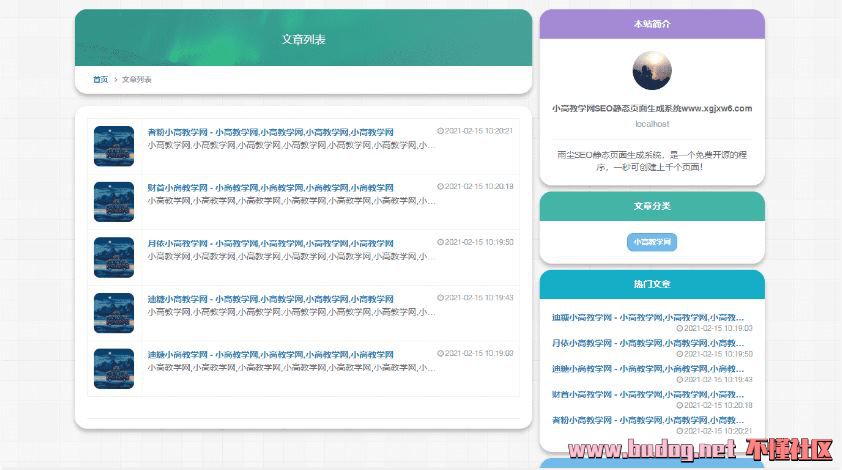Open thumbnail of article dated 10:19:43

[x=114, y=313]
